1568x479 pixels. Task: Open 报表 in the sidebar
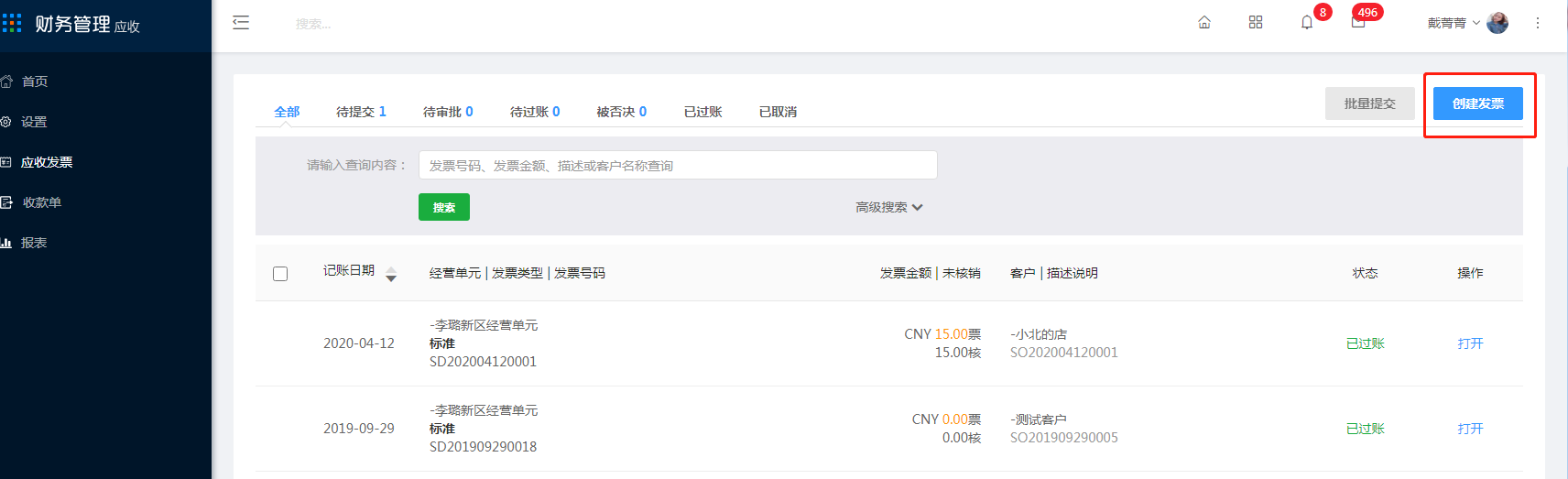coord(34,243)
